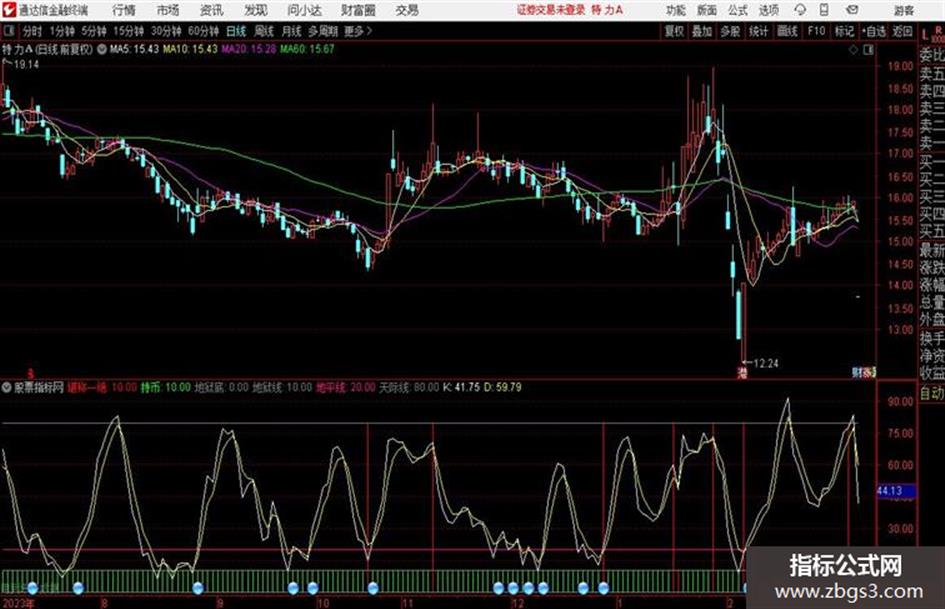Switch to 分时 chart period

32,31
